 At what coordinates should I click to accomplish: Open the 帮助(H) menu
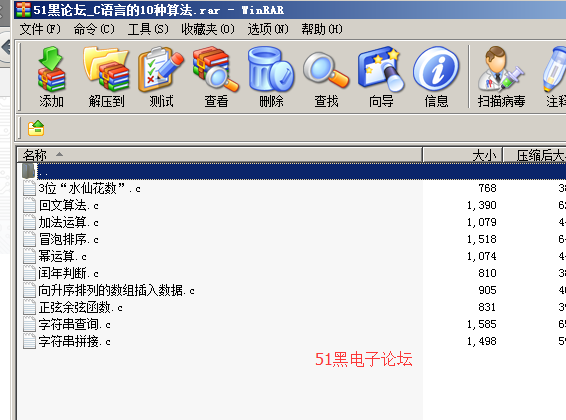[322, 29]
